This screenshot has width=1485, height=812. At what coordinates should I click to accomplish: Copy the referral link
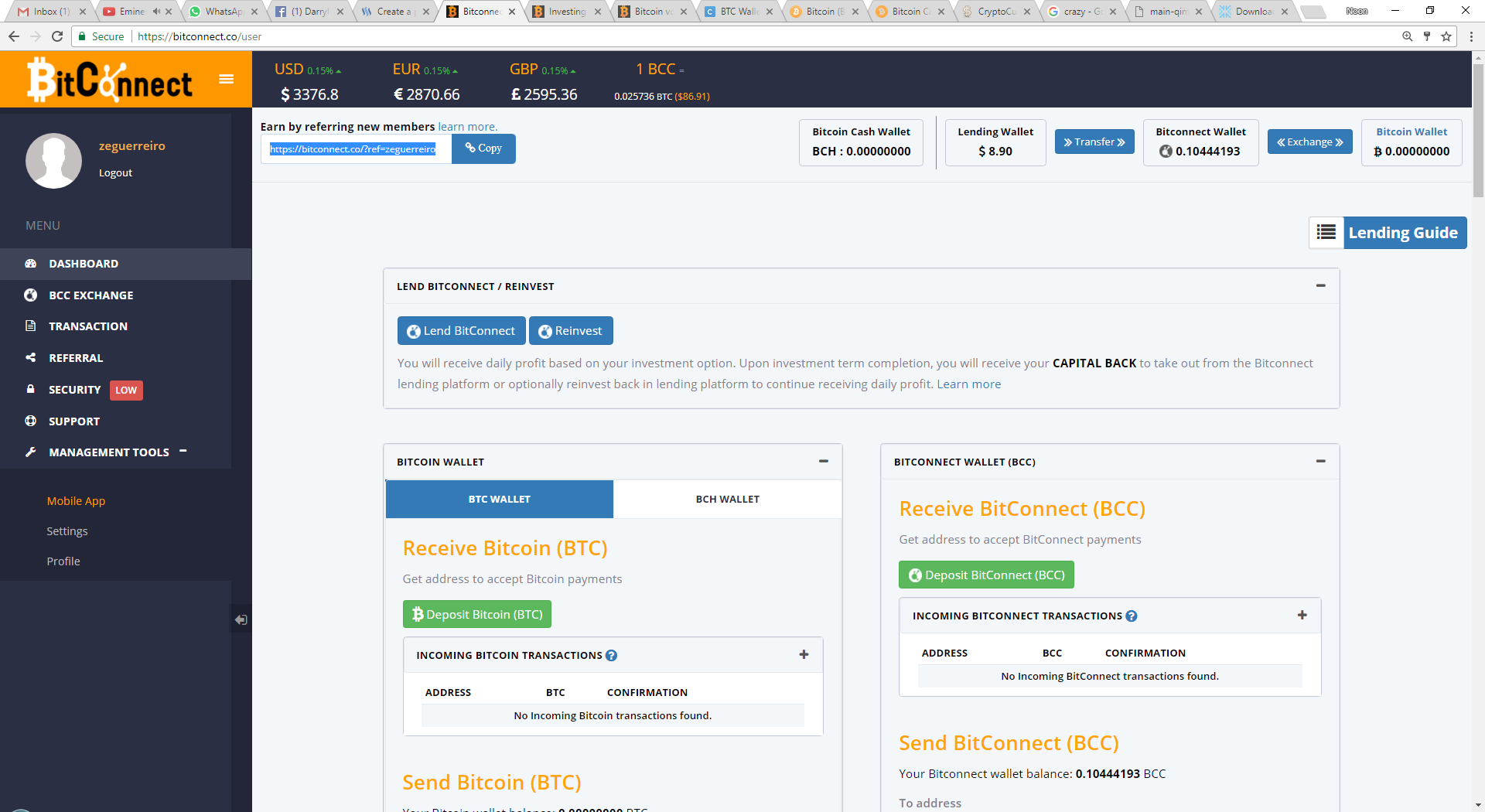[x=483, y=148]
